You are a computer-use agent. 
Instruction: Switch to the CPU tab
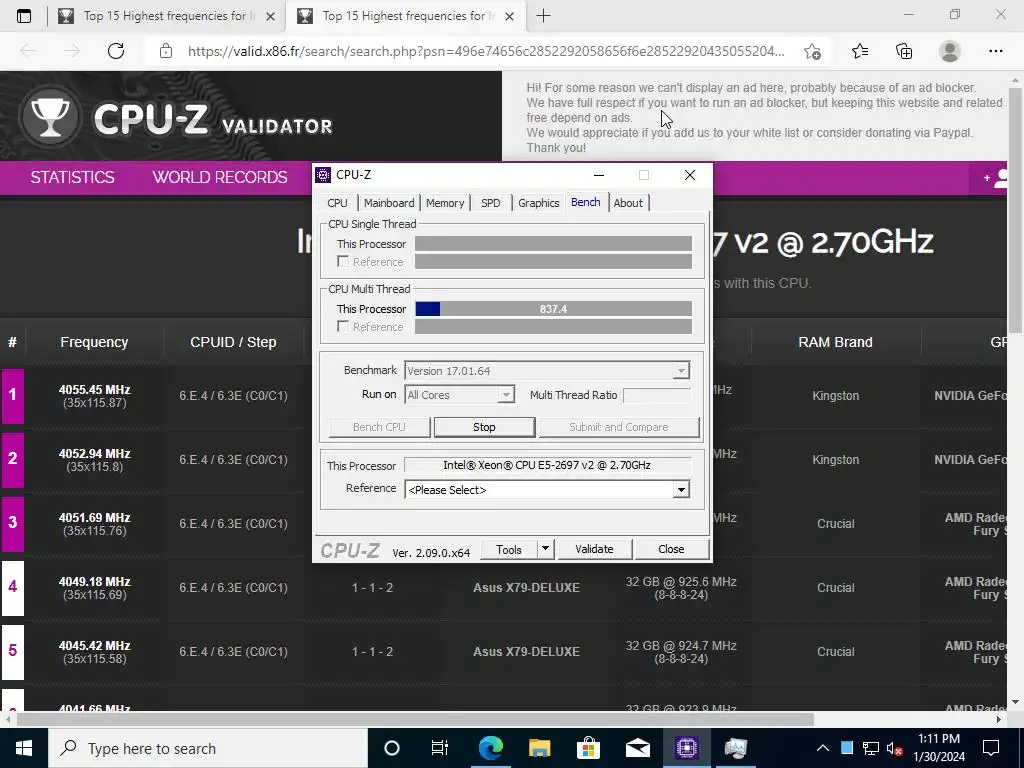click(x=338, y=203)
